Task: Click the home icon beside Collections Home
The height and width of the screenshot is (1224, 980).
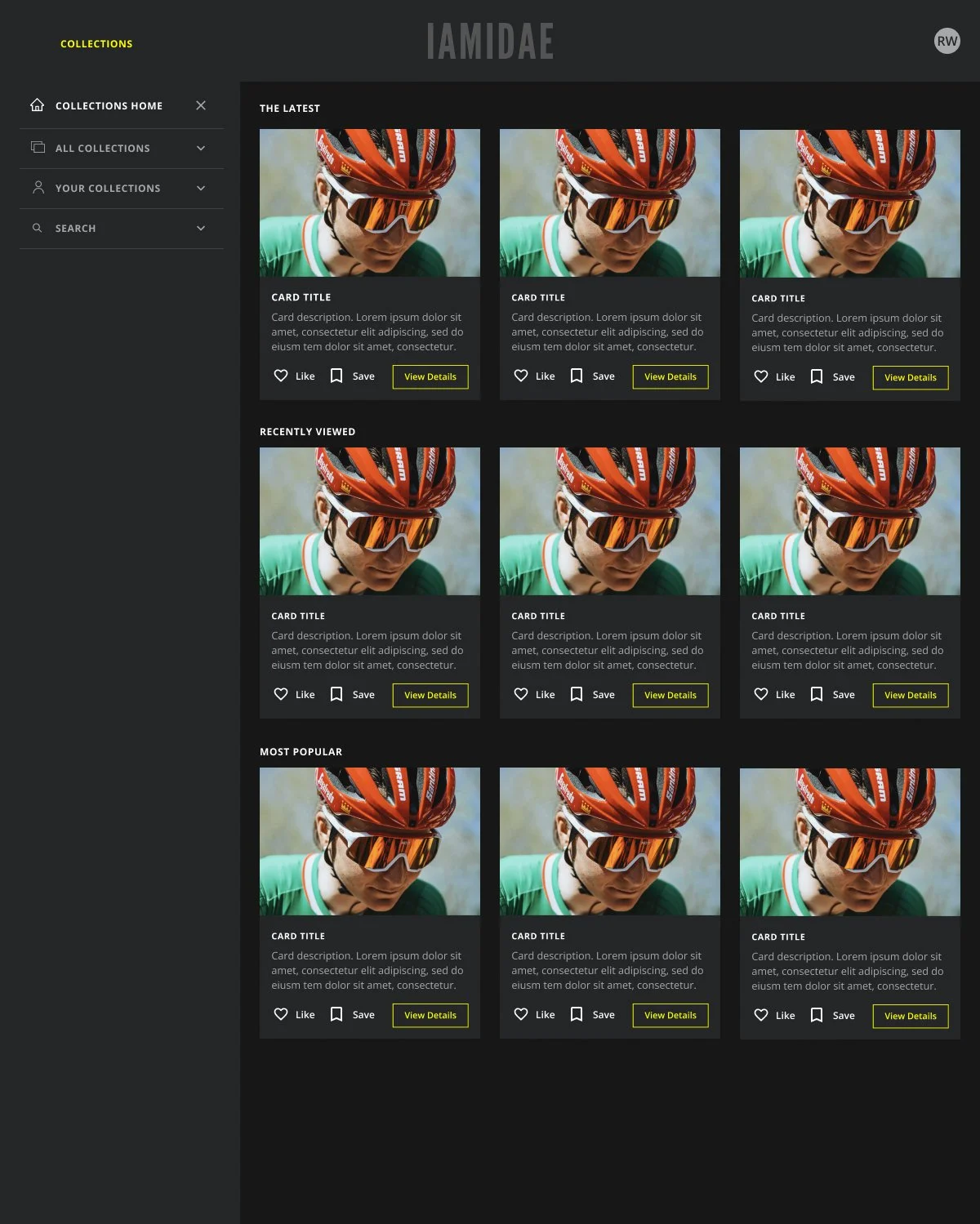Action: tap(37, 105)
